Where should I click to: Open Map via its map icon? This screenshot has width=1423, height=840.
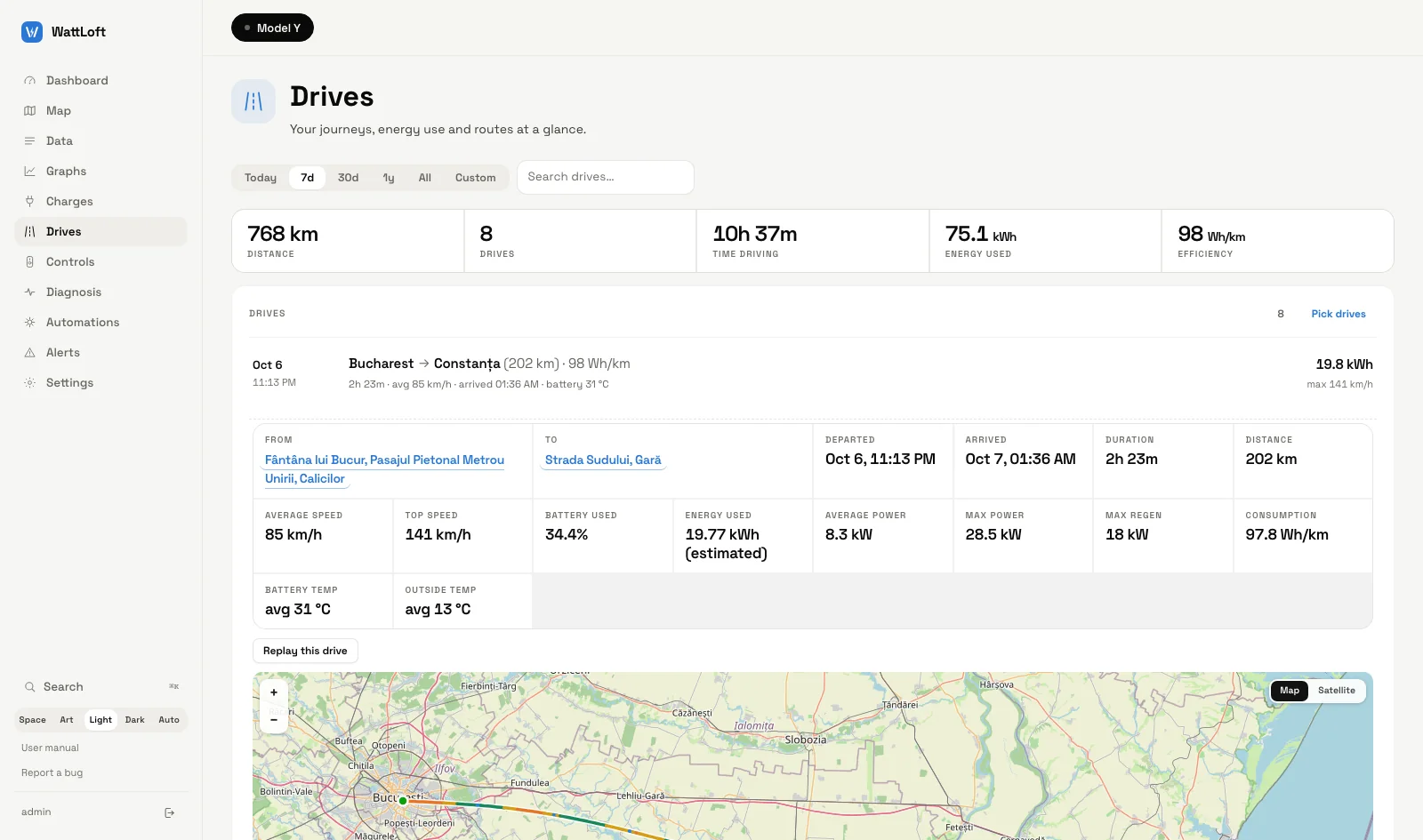click(29, 110)
